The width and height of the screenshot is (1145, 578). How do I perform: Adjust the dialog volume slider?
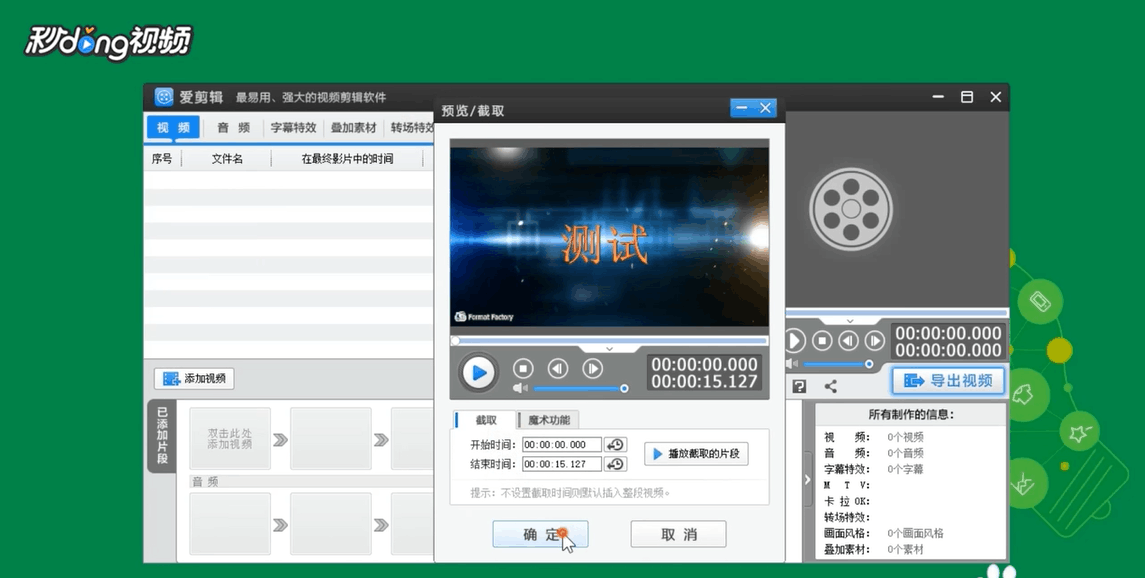tap(581, 388)
